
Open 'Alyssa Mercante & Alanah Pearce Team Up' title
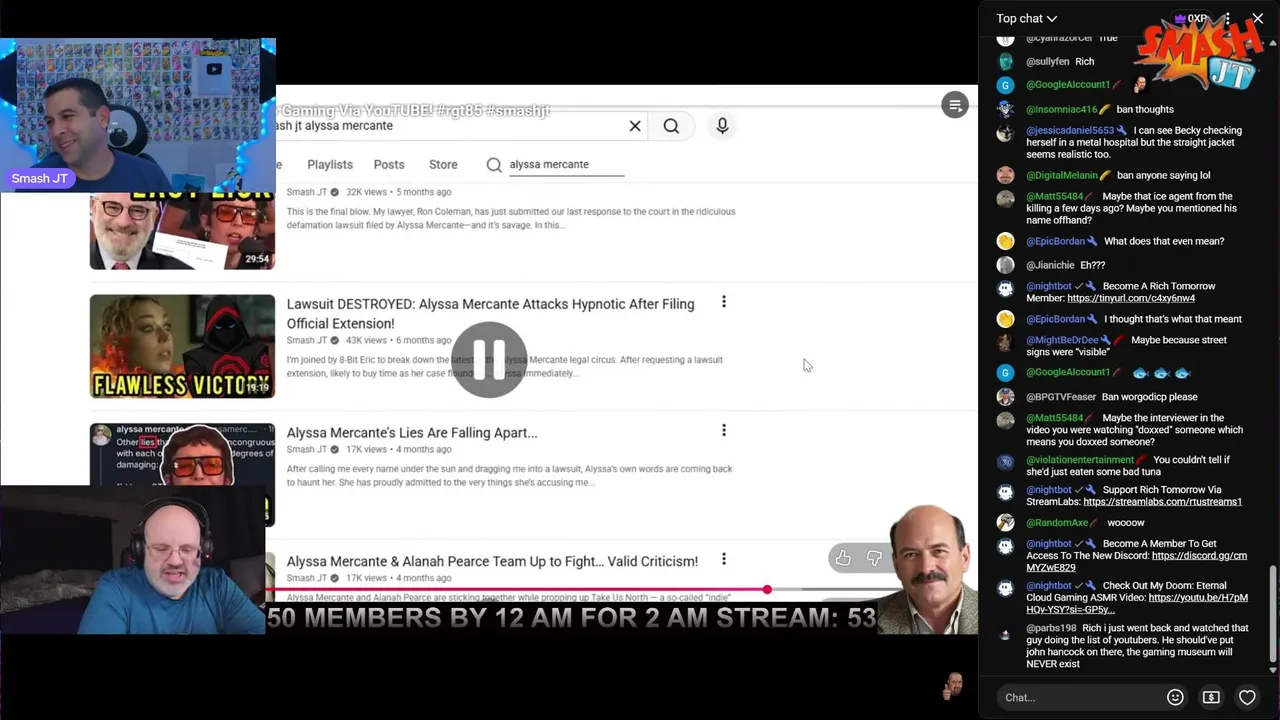click(492, 561)
